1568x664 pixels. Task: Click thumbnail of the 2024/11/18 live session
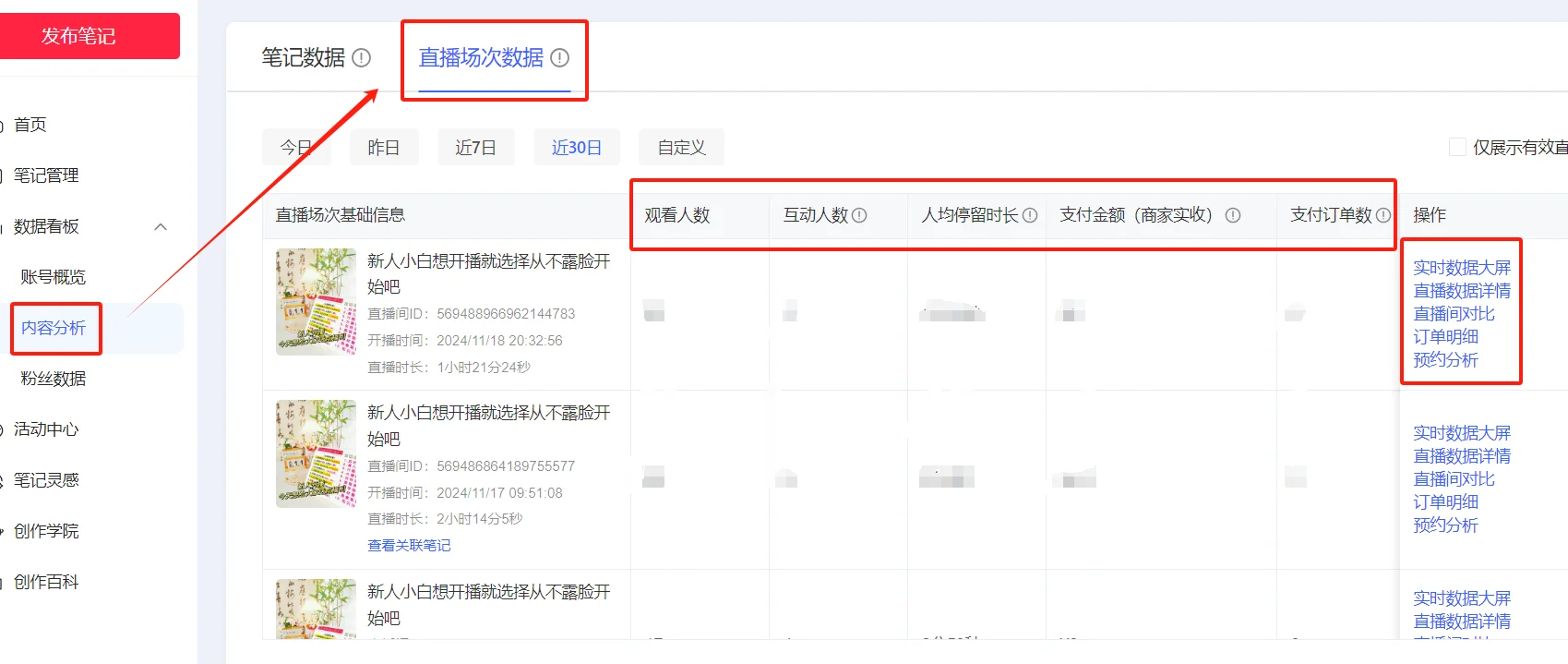click(316, 302)
